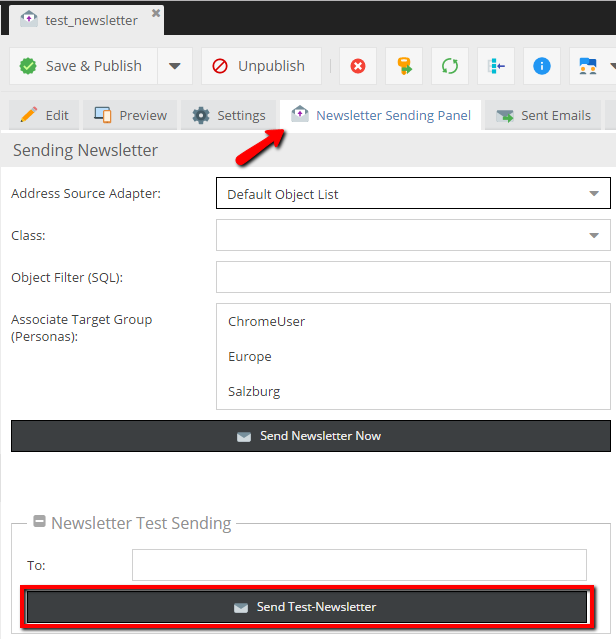Switch to the Edit tab
The height and width of the screenshot is (639, 616).
(x=44, y=115)
